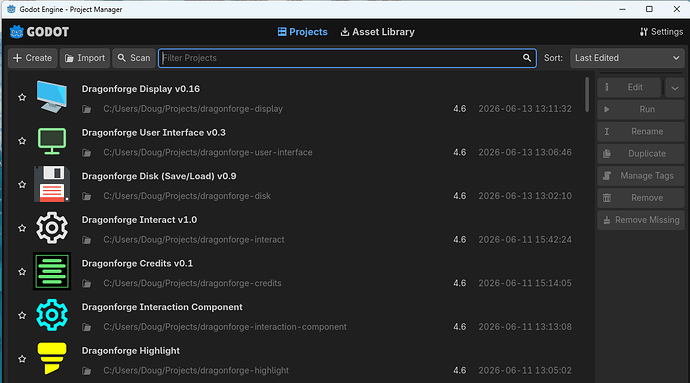Screen dimensions: 690x383
Task: Open the Sort dropdown showing Last Edited
Action: 627,58
